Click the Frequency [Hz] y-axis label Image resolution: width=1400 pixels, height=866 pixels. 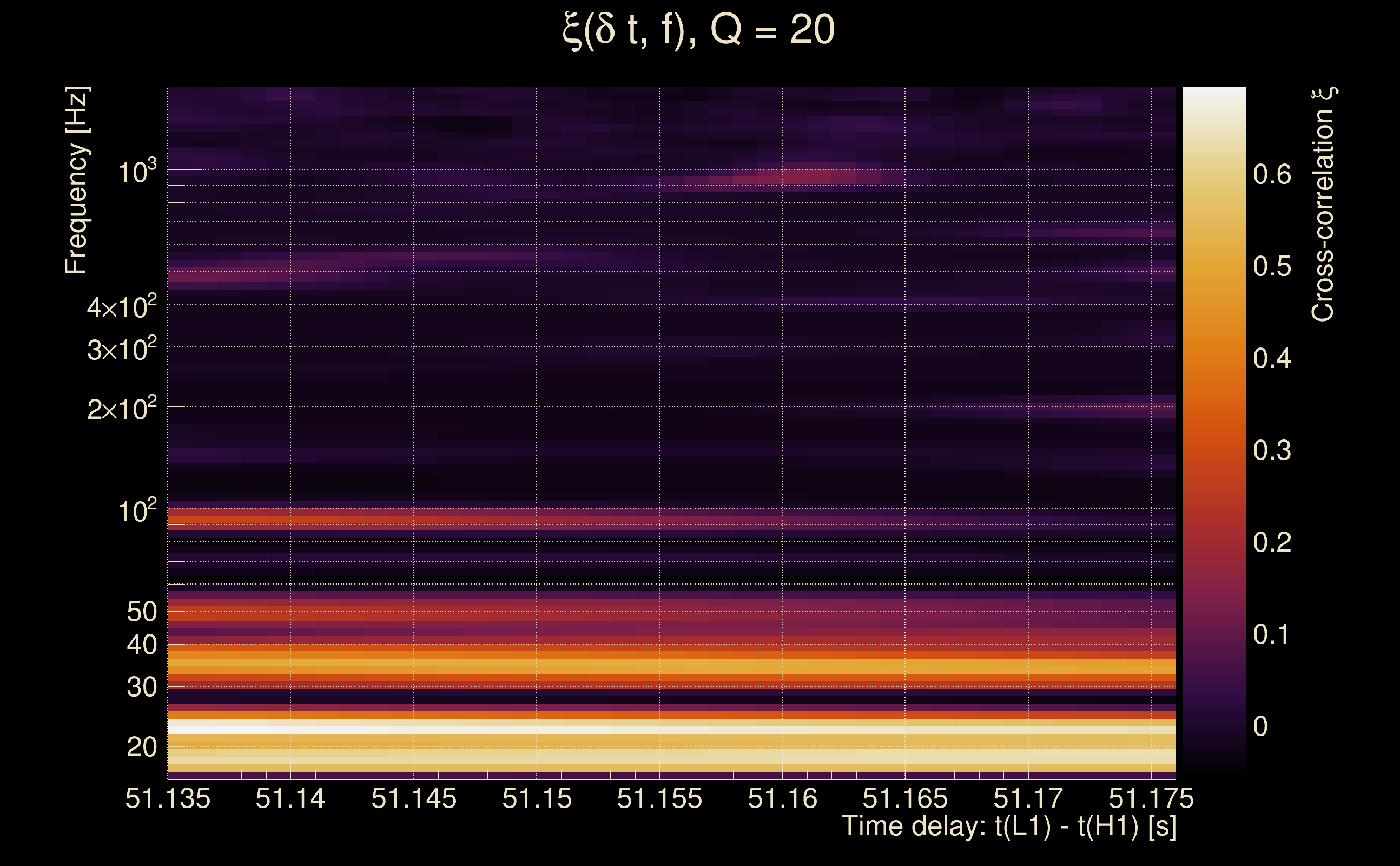(77, 180)
